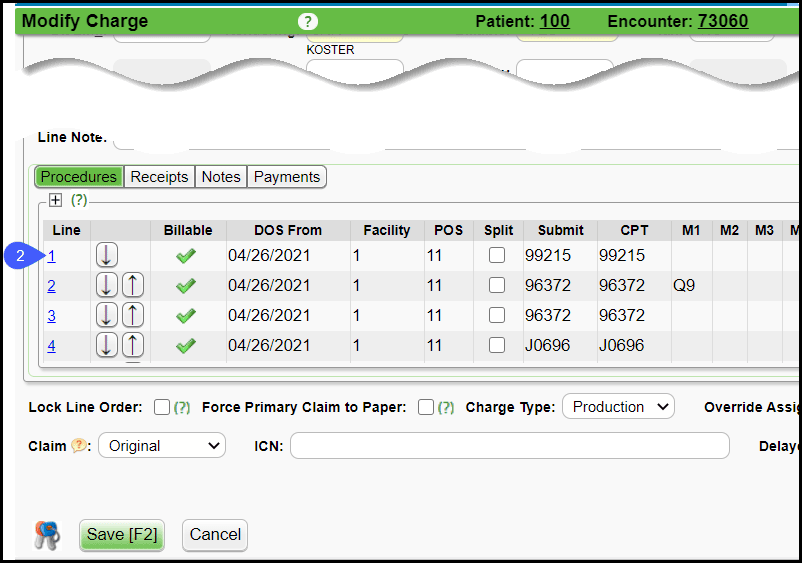This screenshot has height=563, width=802.
Task: Open the Charge Type dropdown
Action: pyautogui.click(x=618, y=407)
